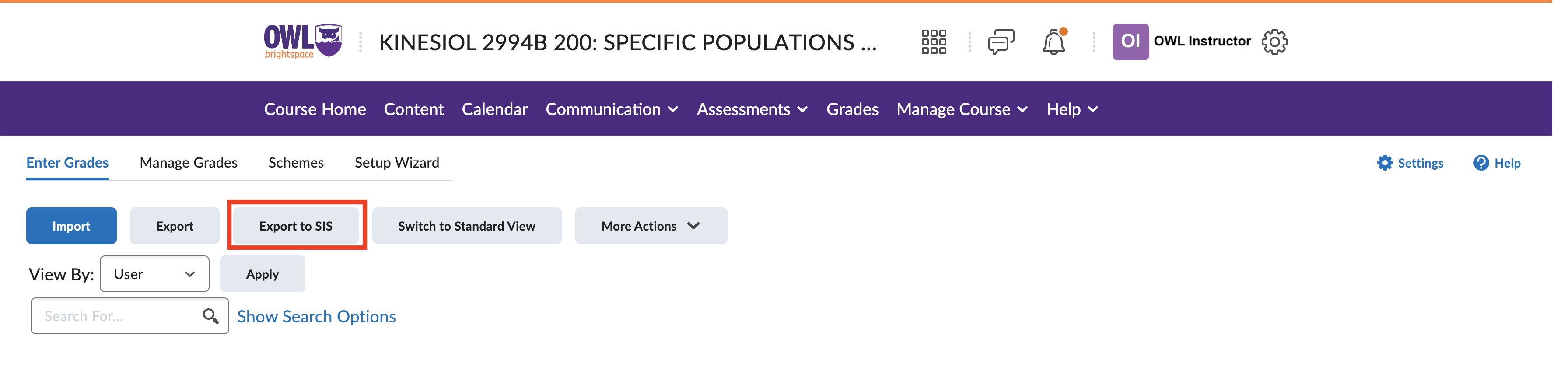Expand the More Actions dropdown
Image resolution: width=1568 pixels, height=374 pixels.
[651, 226]
